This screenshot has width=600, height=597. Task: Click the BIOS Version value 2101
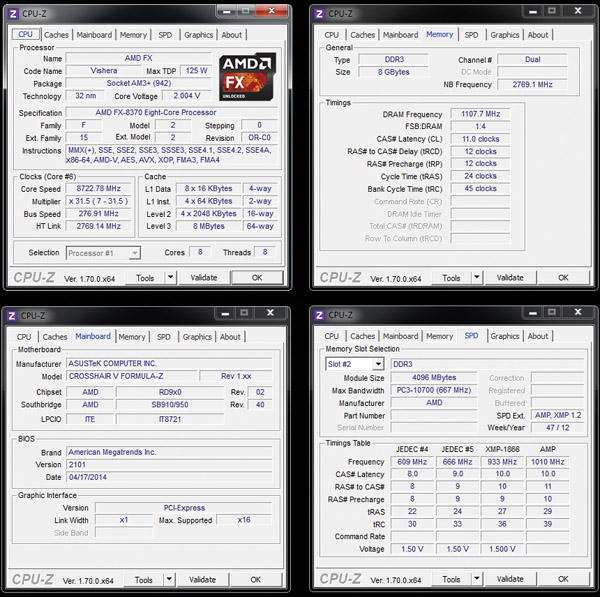169,465
